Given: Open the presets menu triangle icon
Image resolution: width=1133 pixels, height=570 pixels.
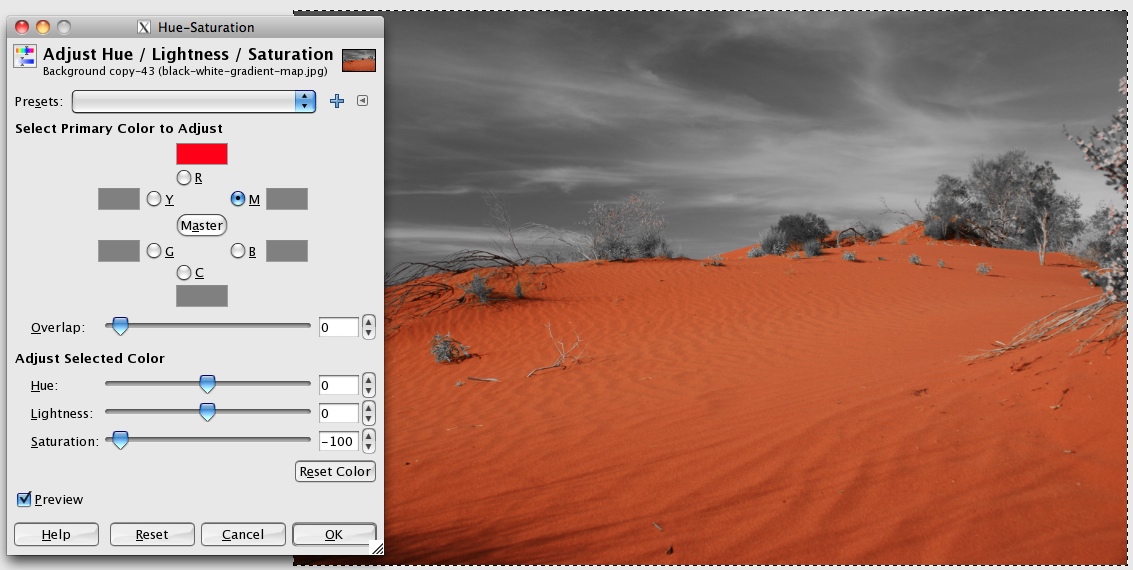Looking at the screenshot, I should tap(363, 101).
